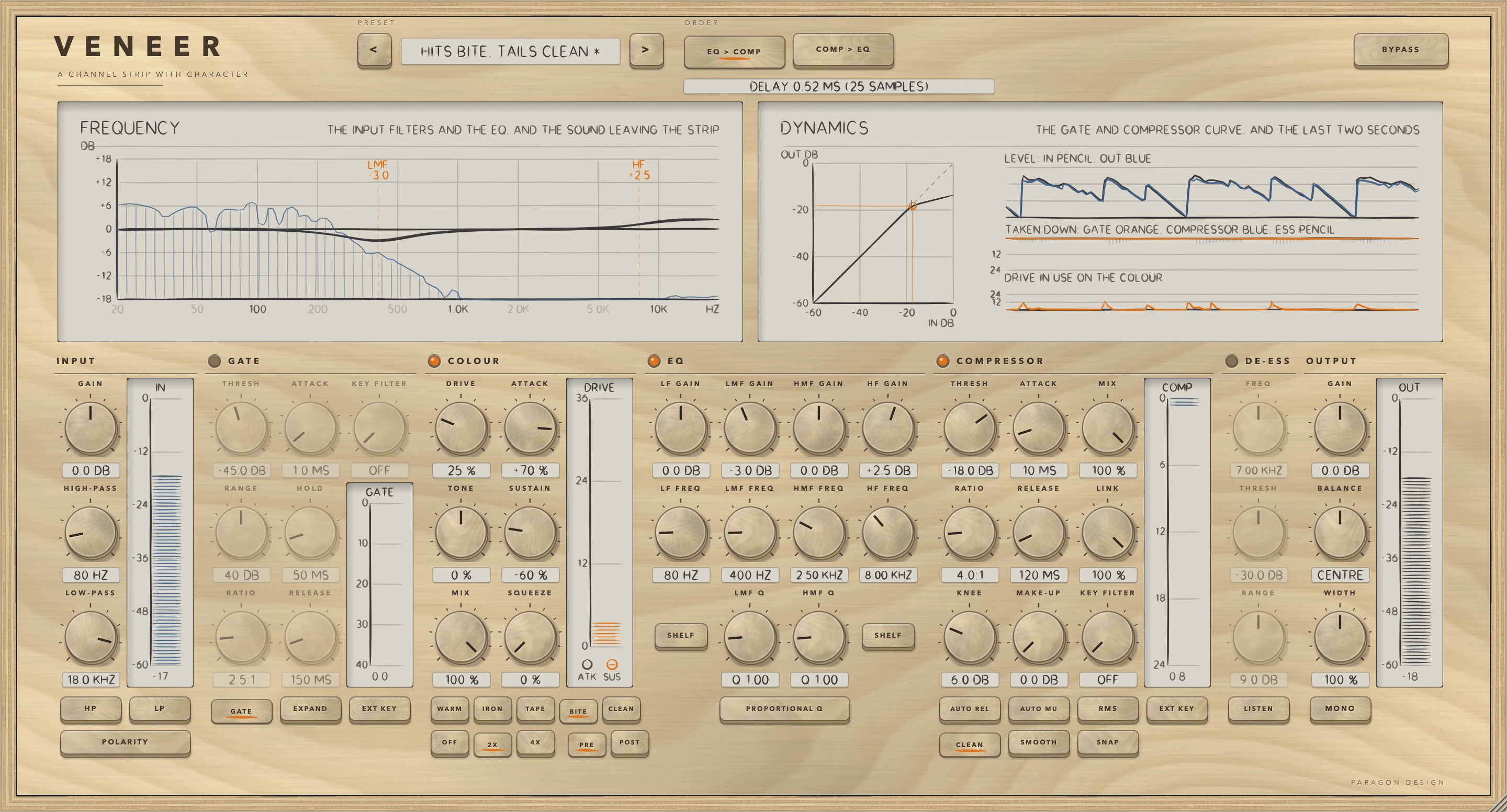
Task: Click the Bypass button
Action: click(1401, 50)
